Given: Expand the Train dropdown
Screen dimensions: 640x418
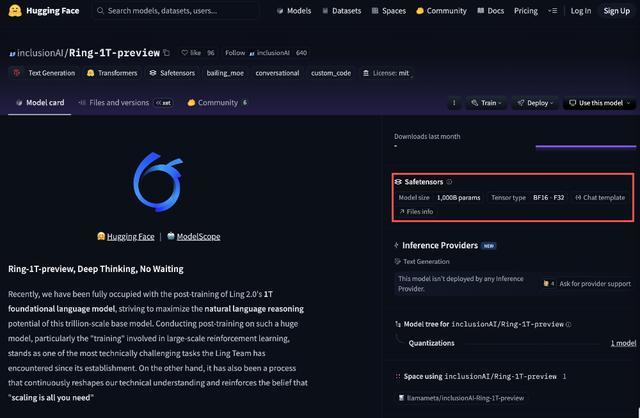Looking at the screenshot, I should 486,102.
